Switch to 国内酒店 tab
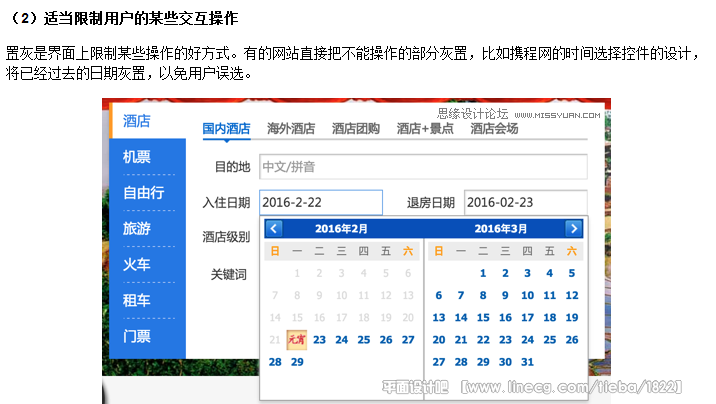This screenshot has height=404, width=716. point(226,129)
